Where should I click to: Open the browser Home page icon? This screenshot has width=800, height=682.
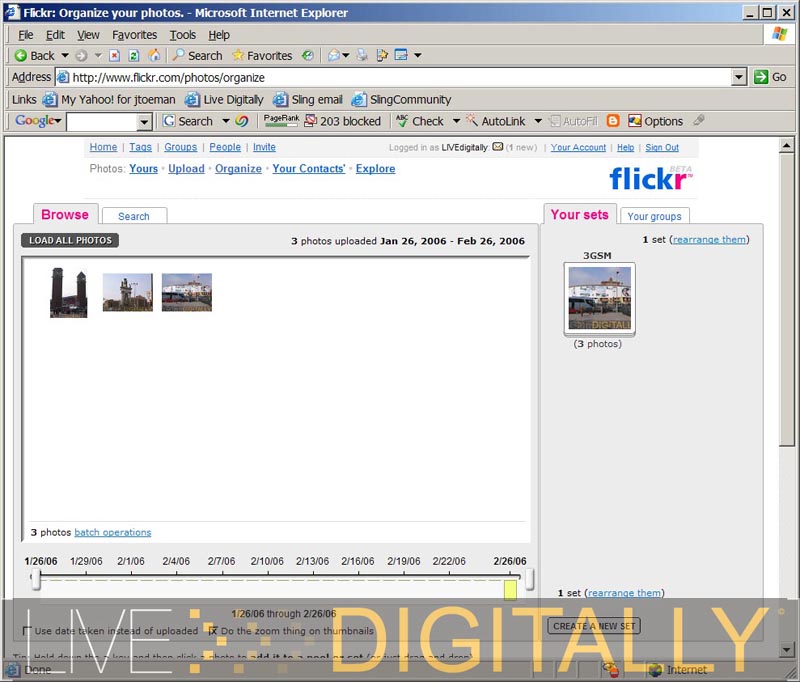coord(153,56)
